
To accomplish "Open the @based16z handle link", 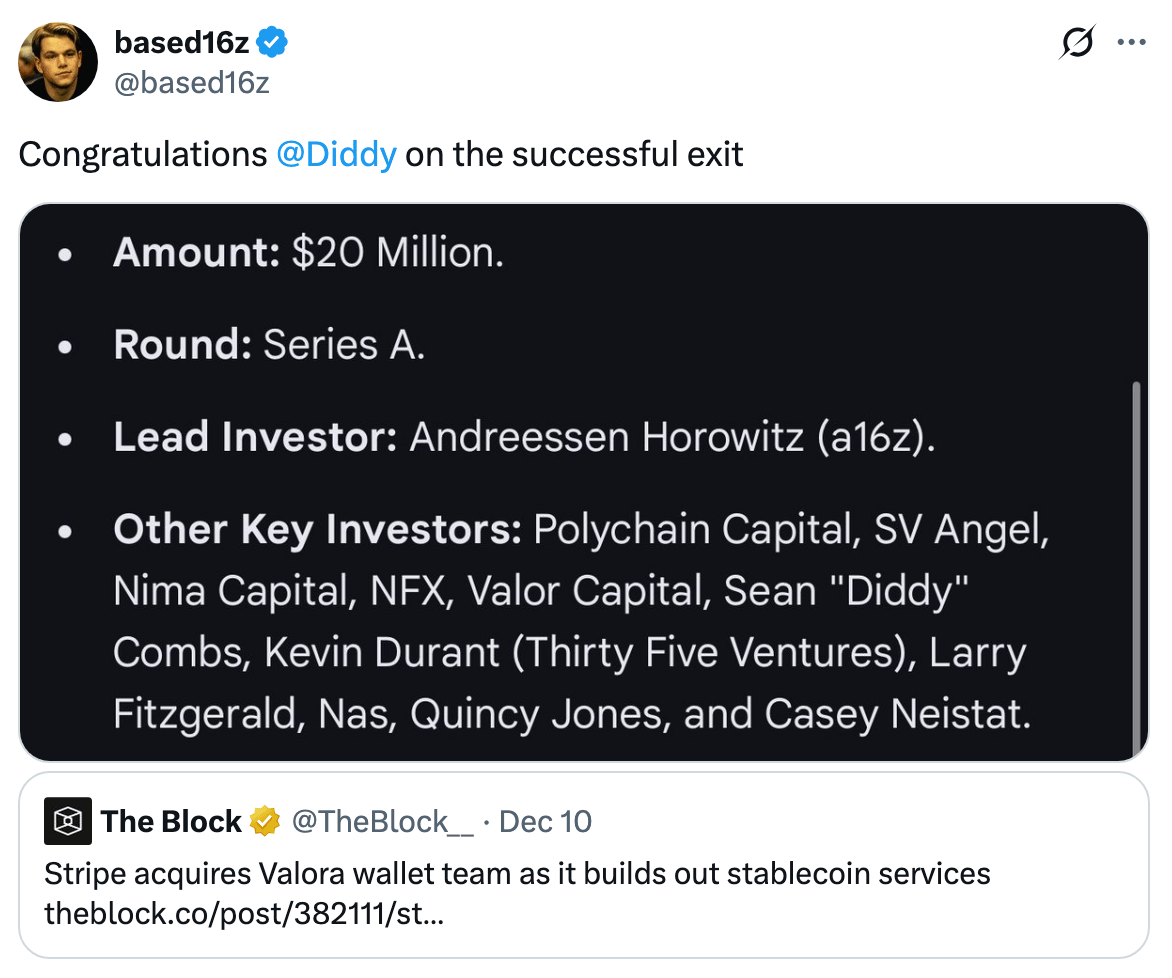I will pos(192,82).
